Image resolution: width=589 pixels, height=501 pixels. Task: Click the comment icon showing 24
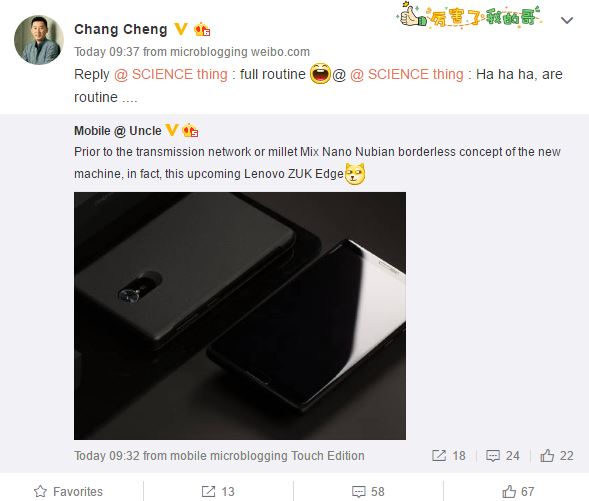coord(492,456)
